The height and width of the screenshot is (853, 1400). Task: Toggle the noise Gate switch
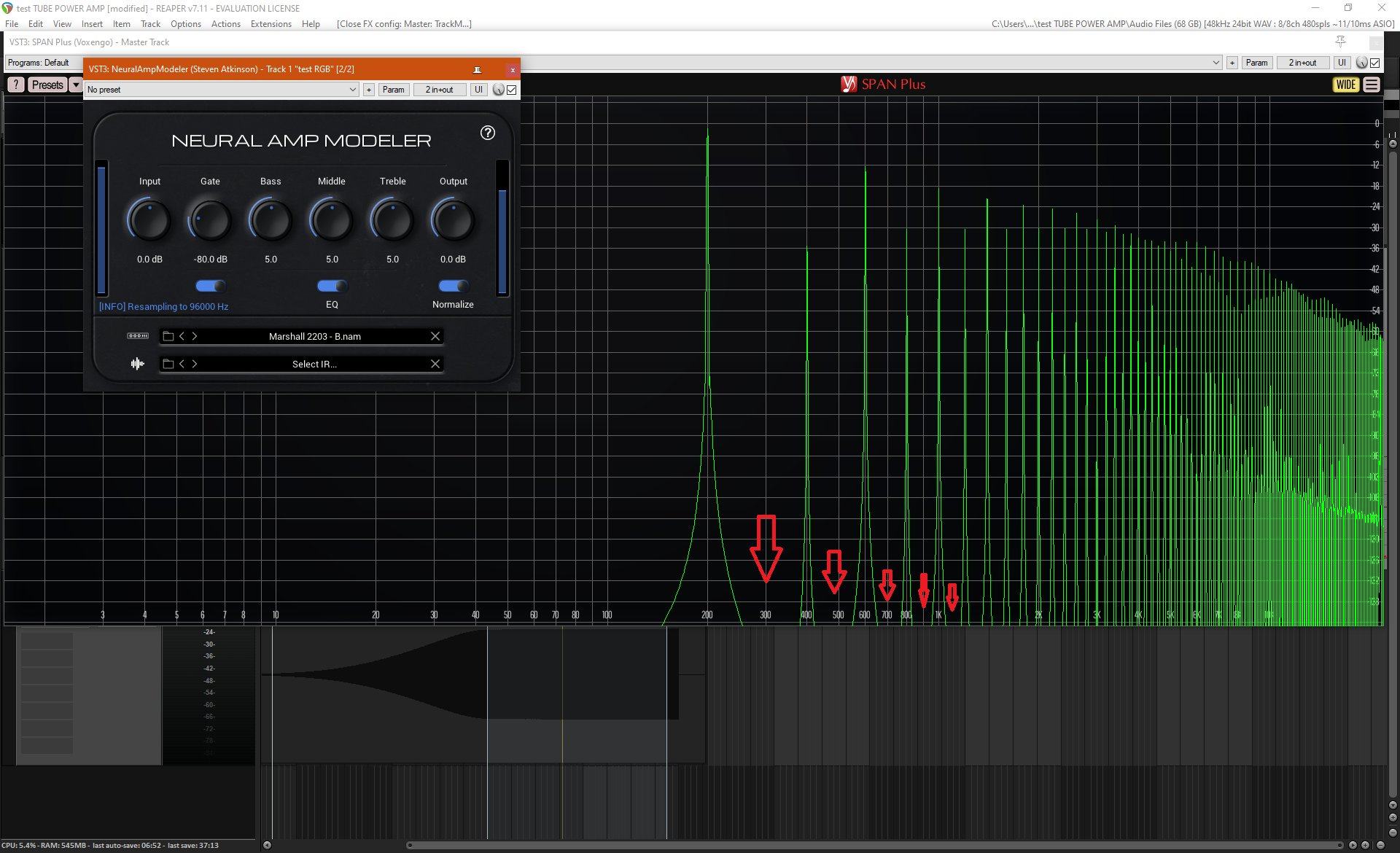point(210,286)
